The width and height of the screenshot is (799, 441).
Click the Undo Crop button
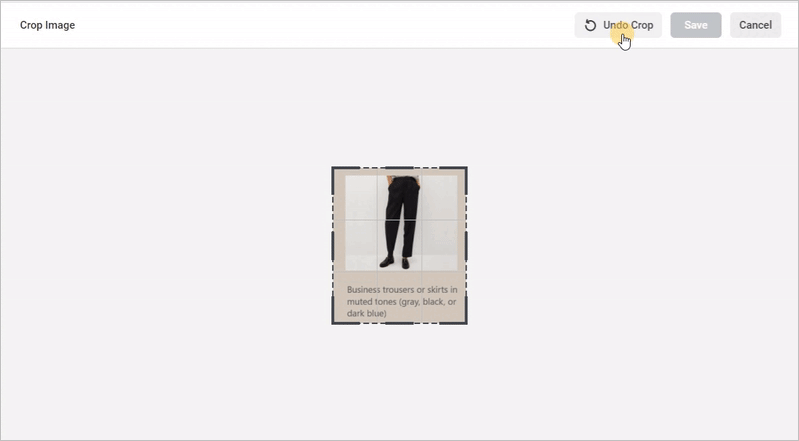pyautogui.click(x=618, y=25)
